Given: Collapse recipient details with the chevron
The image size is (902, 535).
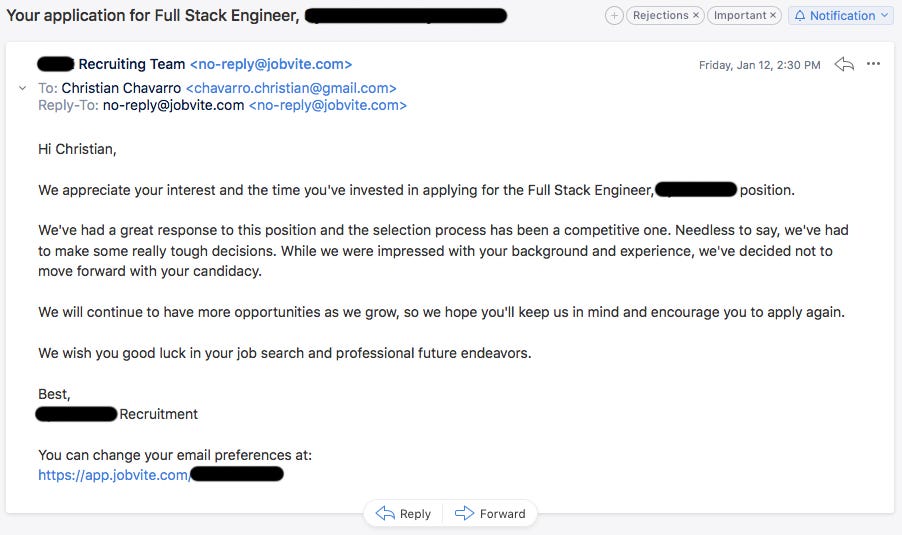Looking at the screenshot, I should coord(23,88).
